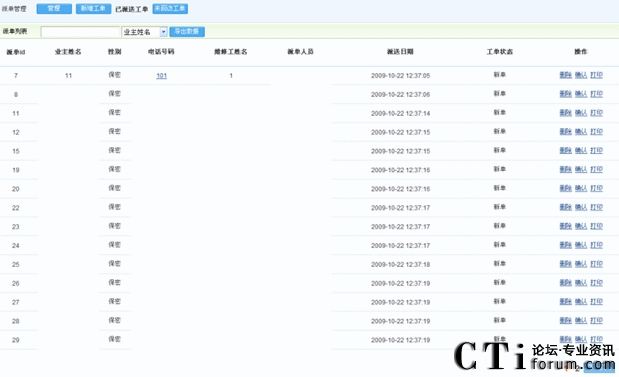Confirm order 8 via 确认 link
Image resolution: width=619 pixels, height=377 pixels.
581,94
